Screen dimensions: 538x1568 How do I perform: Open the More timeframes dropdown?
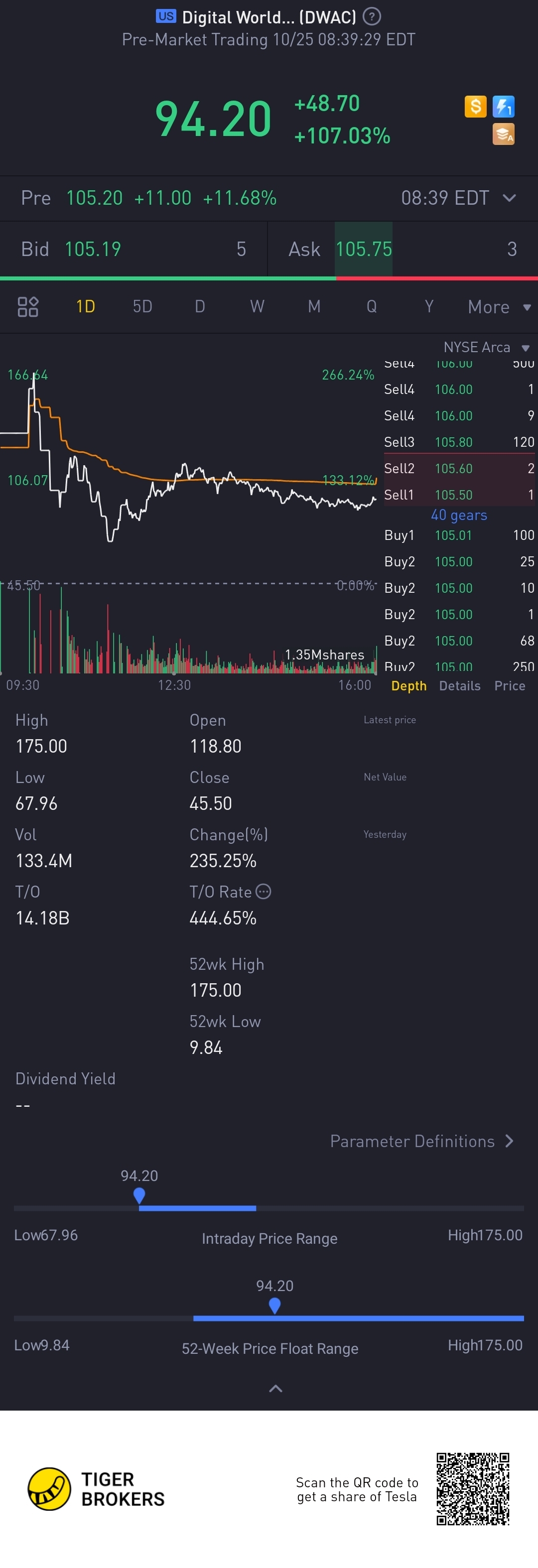click(x=499, y=307)
